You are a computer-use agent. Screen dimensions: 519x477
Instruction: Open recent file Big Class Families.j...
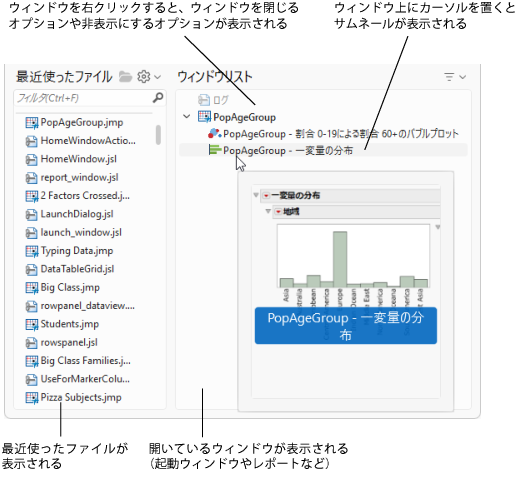coord(86,361)
